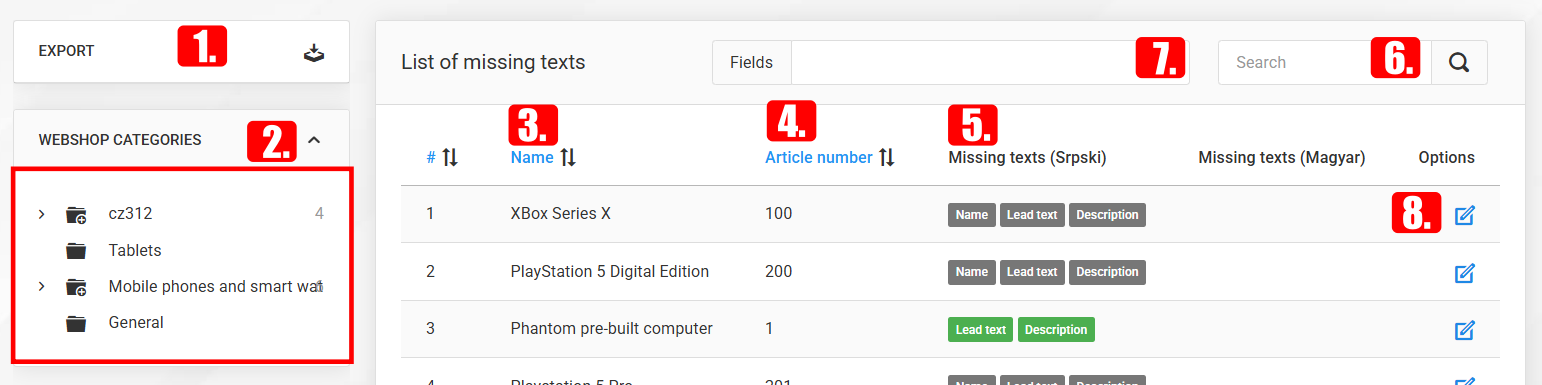Click the EXPORT panel label

pos(66,51)
